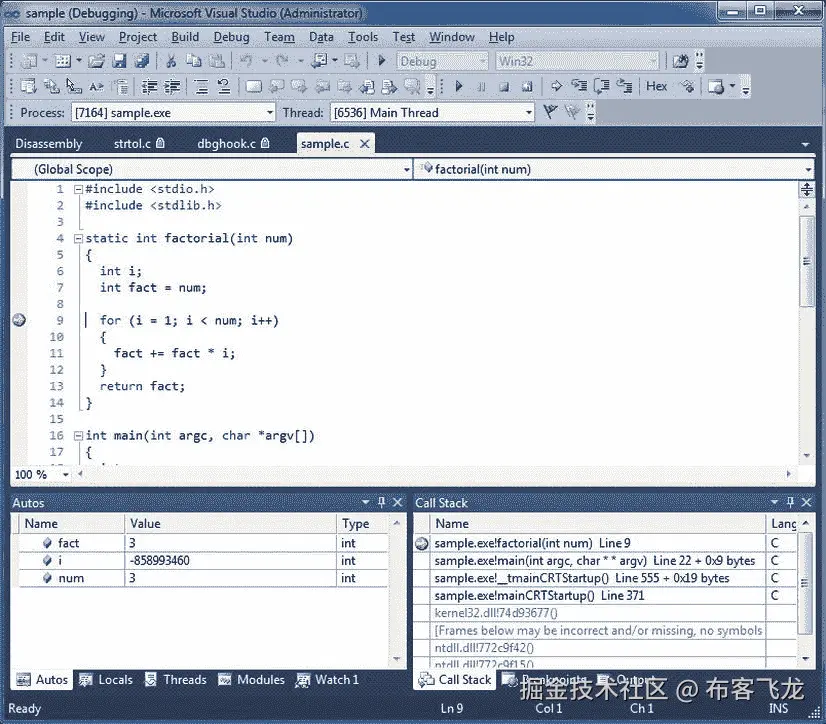
Task: Open the Debug menu
Action: click(x=231, y=37)
